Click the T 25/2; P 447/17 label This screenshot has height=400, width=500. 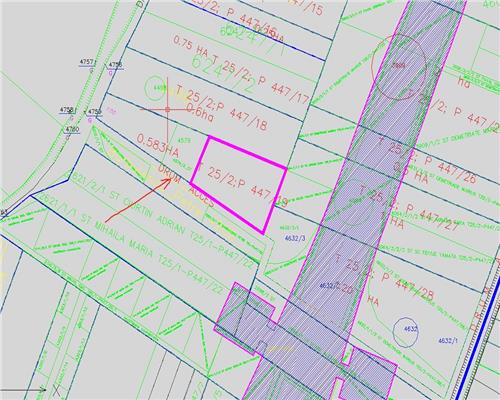(262, 79)
